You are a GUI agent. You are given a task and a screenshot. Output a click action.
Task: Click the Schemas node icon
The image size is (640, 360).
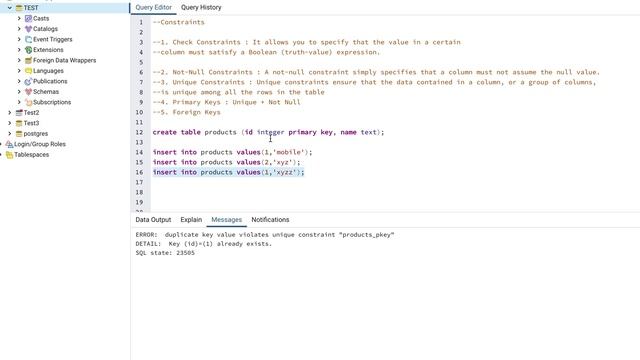pos(28,92)
